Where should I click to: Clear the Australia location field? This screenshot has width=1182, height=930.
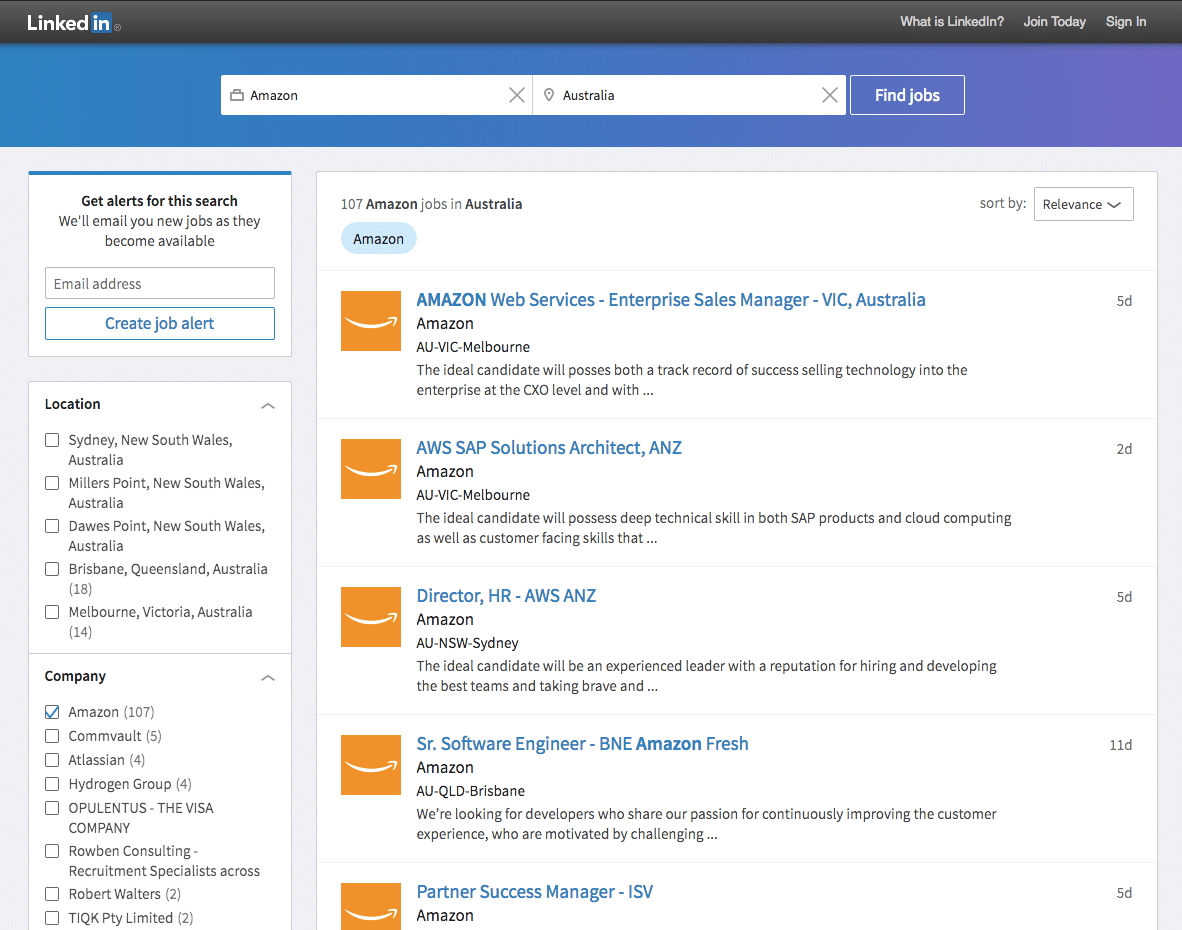click(x=829, y=95)
